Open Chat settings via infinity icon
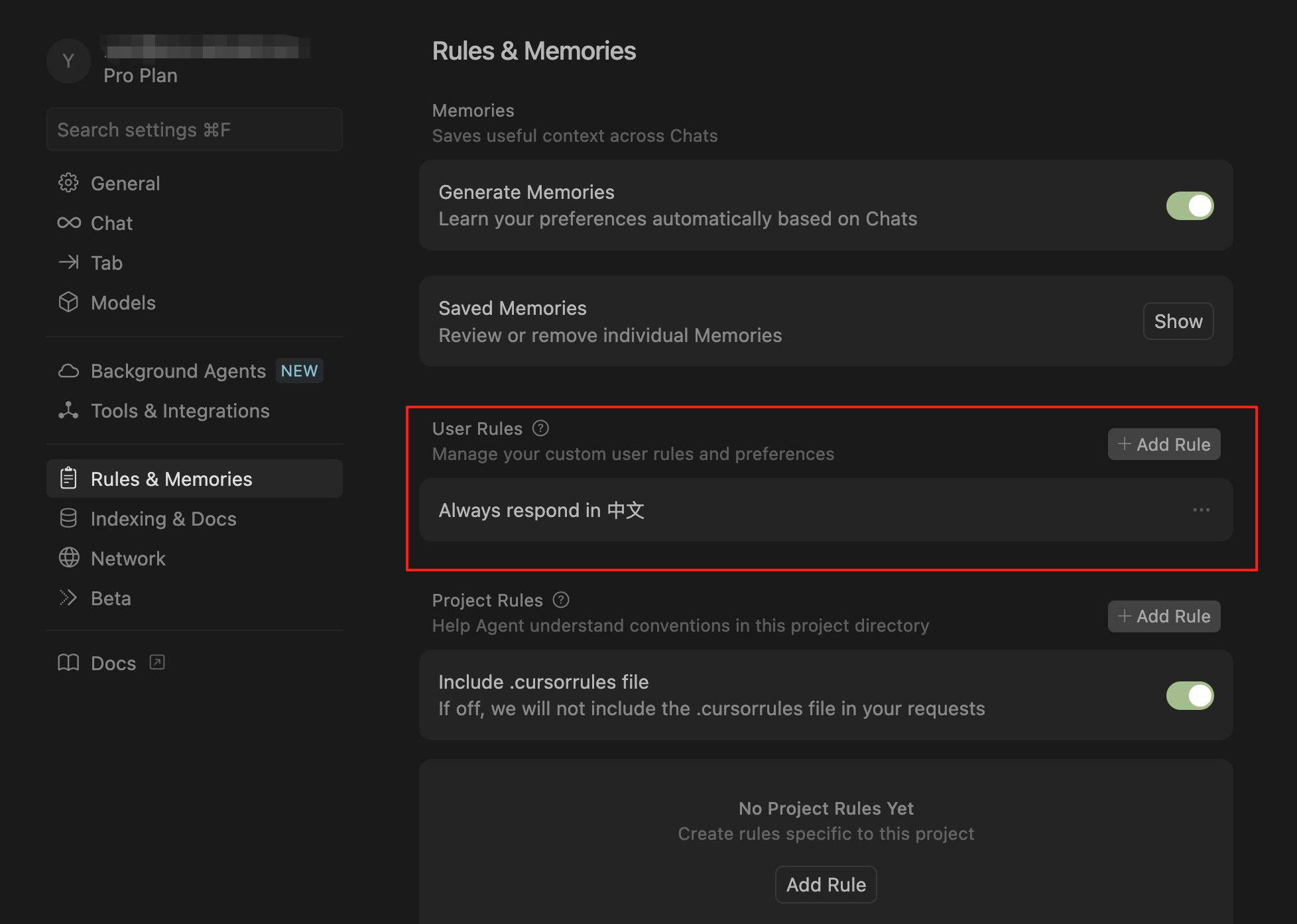Image resolution: width=1297 pixels, height=924 pixels. (68, 223)
